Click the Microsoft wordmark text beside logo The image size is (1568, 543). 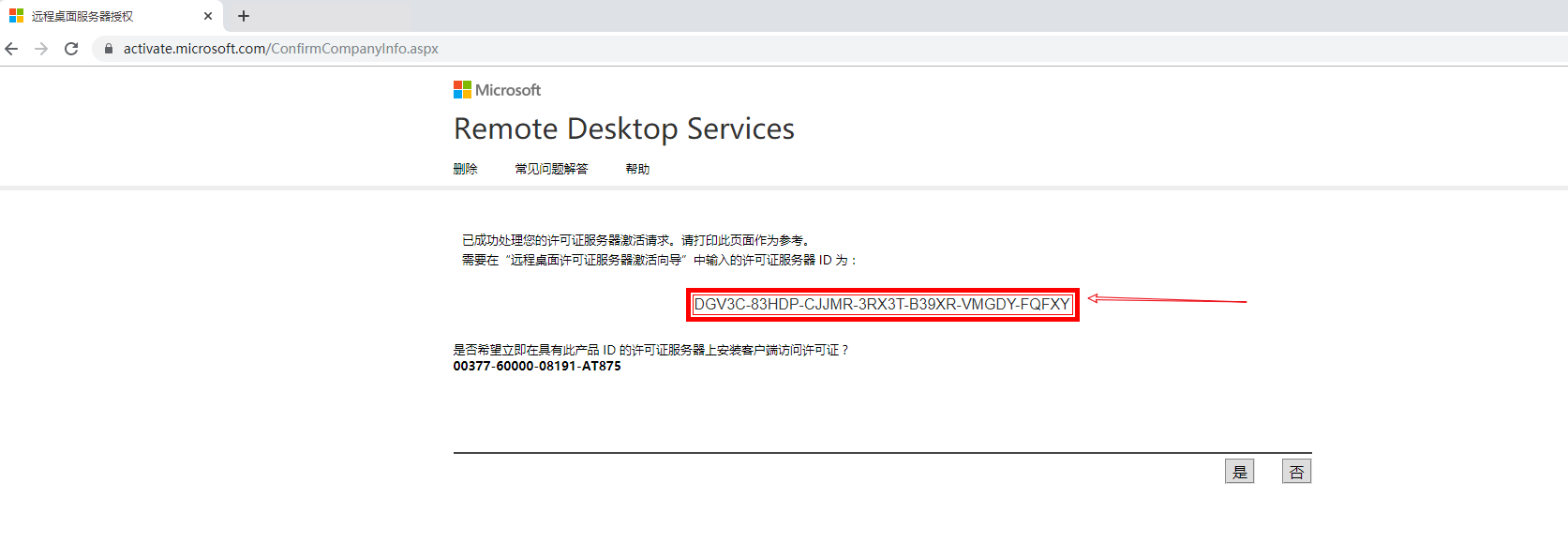508,90
